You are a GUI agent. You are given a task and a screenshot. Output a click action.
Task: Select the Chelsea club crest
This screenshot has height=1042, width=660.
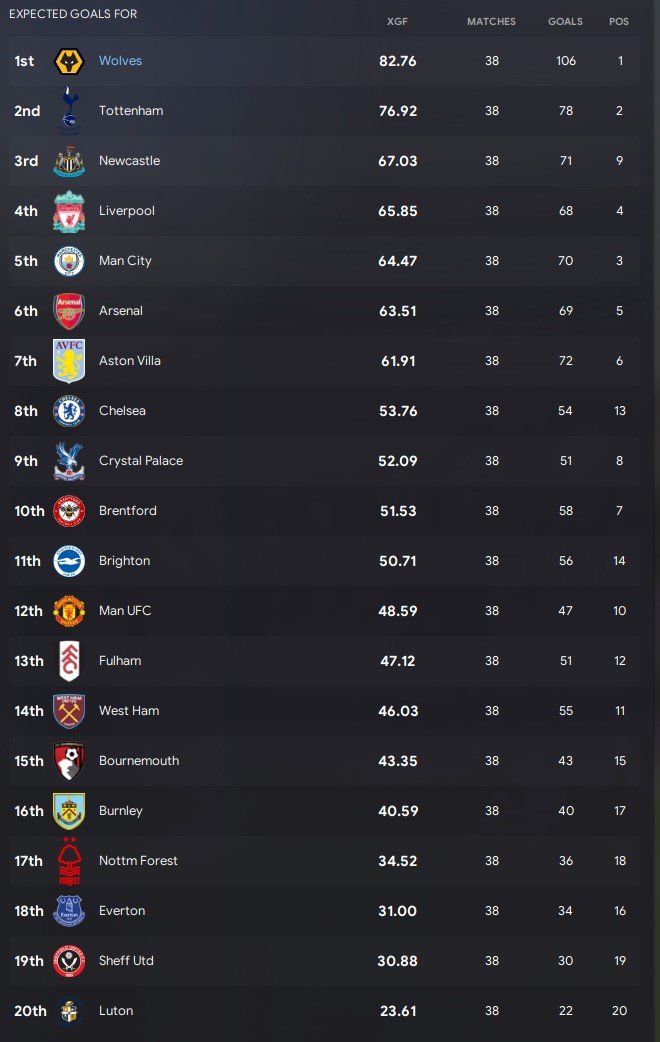[x=69, y=411]
